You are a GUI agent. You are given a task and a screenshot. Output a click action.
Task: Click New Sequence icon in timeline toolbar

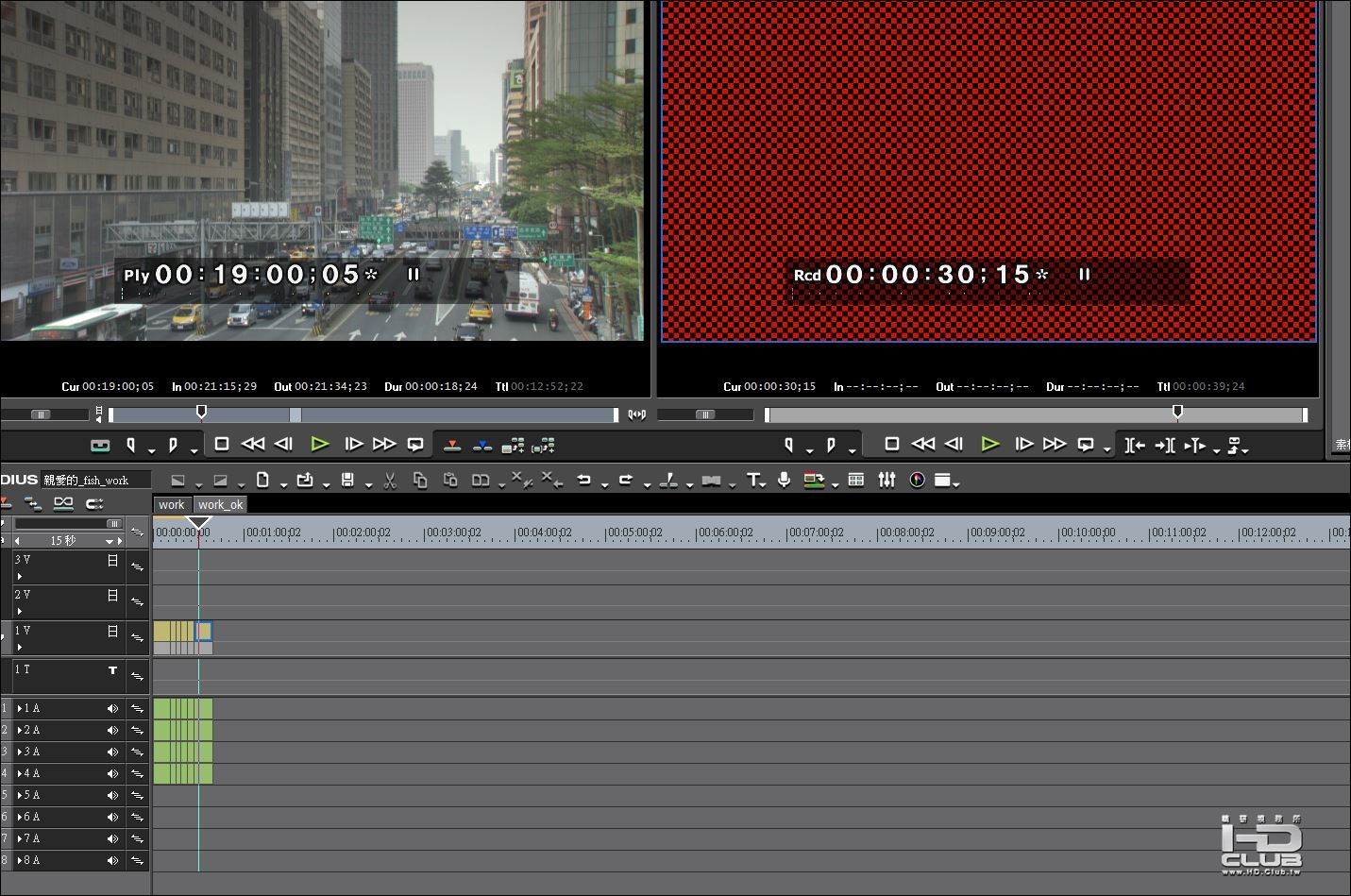[262, 480]
